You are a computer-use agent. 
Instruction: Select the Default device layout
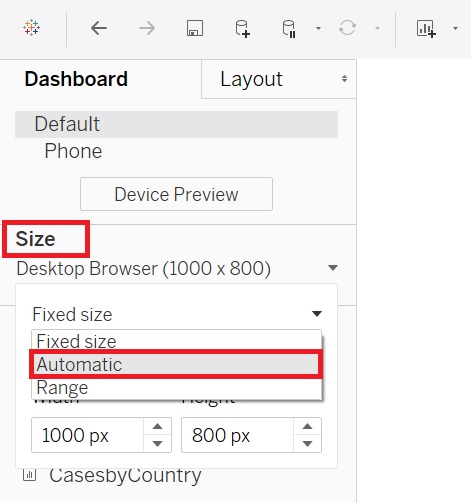[x=176, y=124]
